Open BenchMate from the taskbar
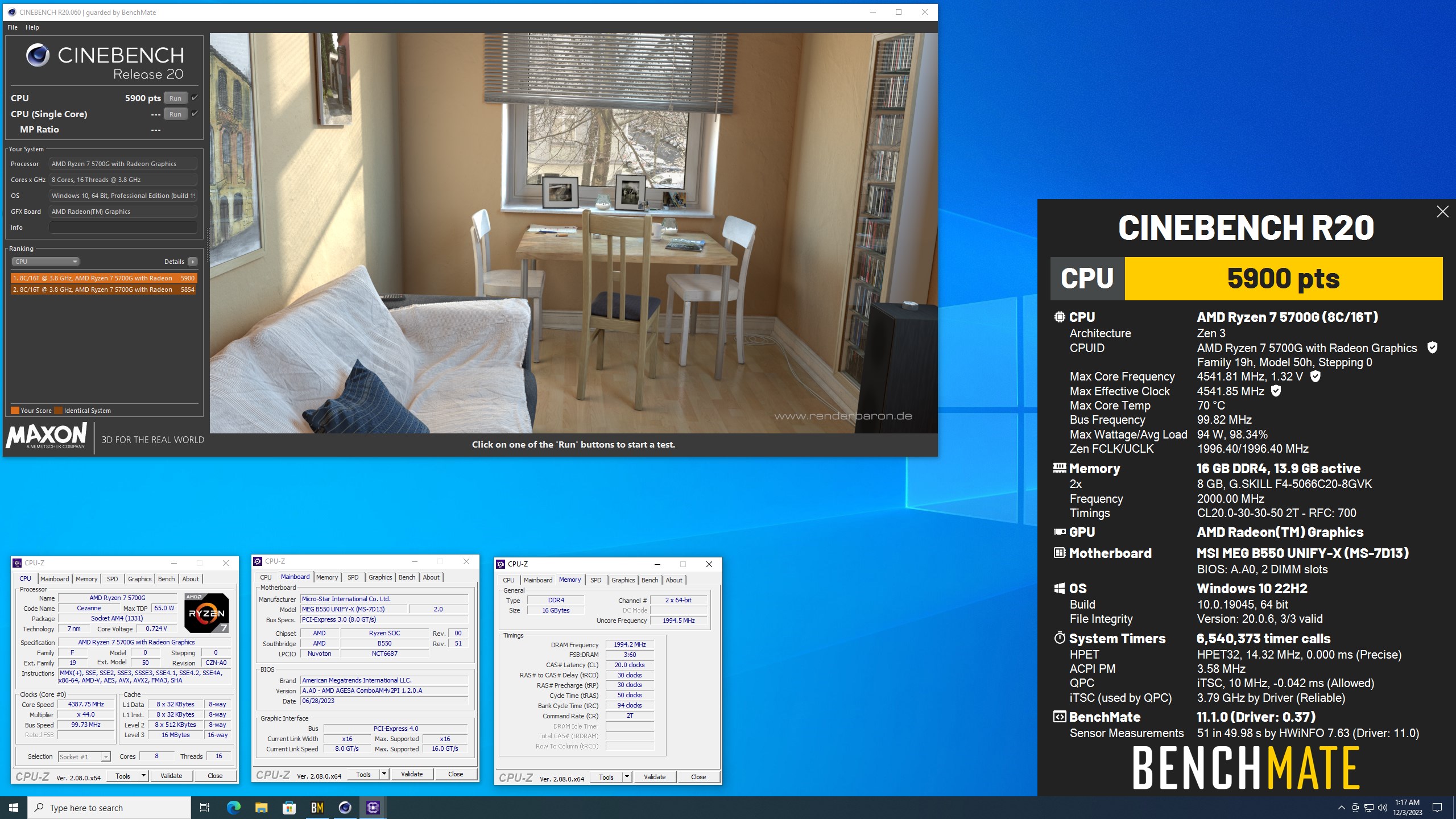1456x819 pixels. [317, 808]
